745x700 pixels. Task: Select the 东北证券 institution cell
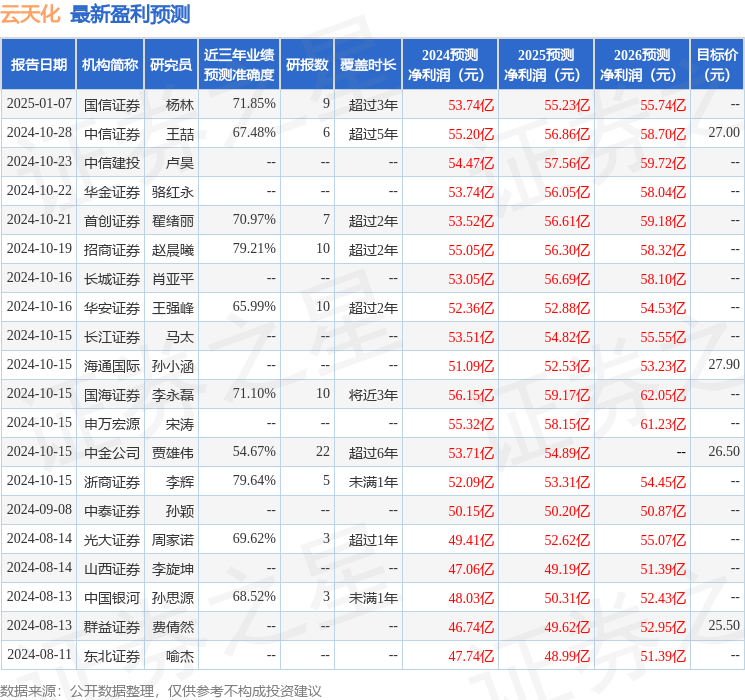112,656
